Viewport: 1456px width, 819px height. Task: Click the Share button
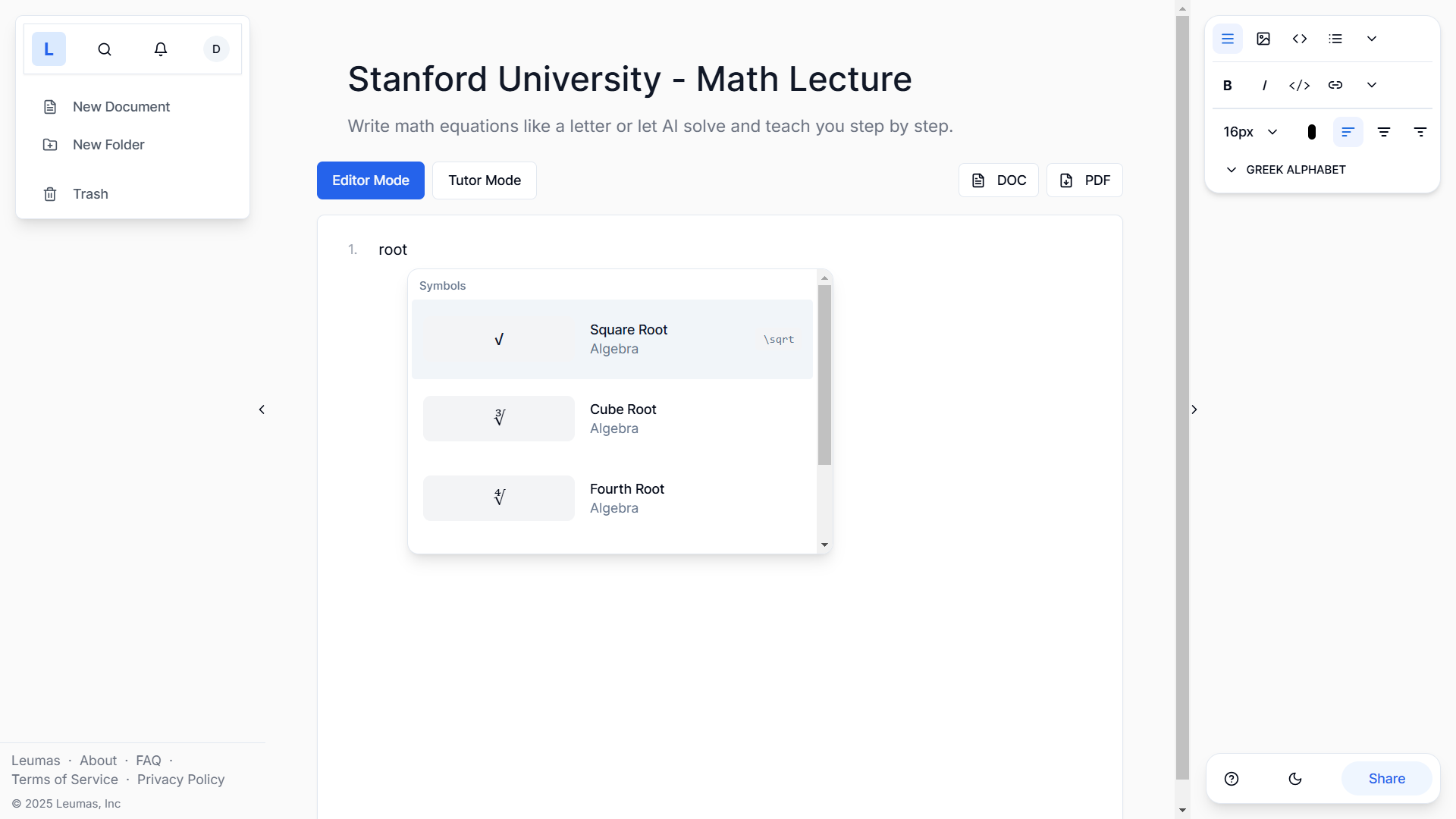pyautogui.click(x=1387, y=779)
